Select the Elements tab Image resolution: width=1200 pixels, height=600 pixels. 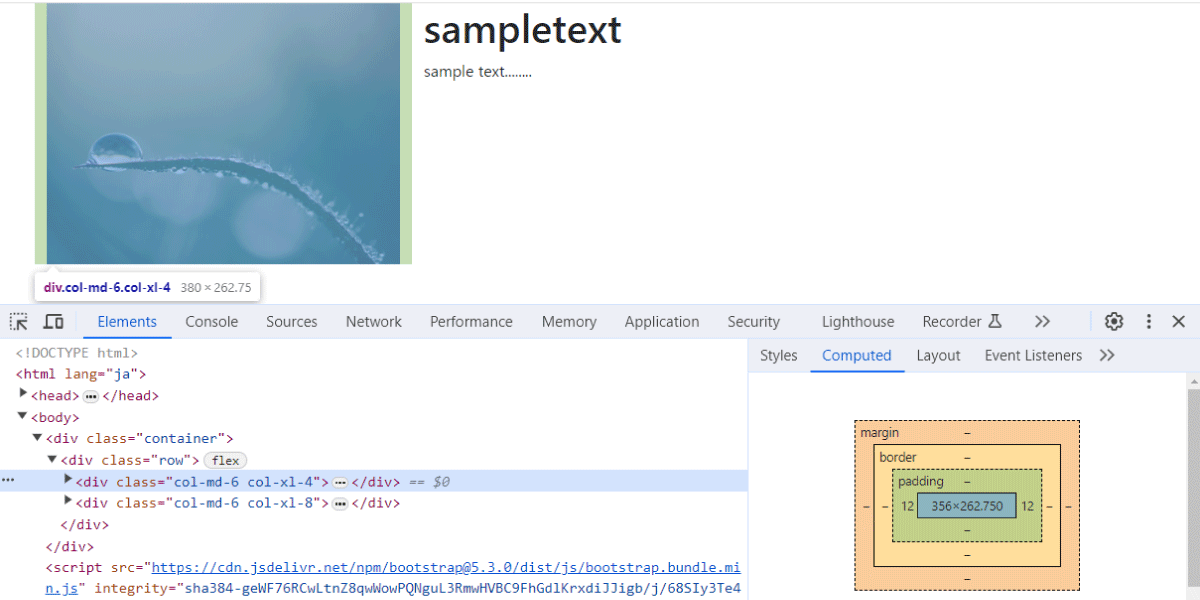[x=127, y=322]
